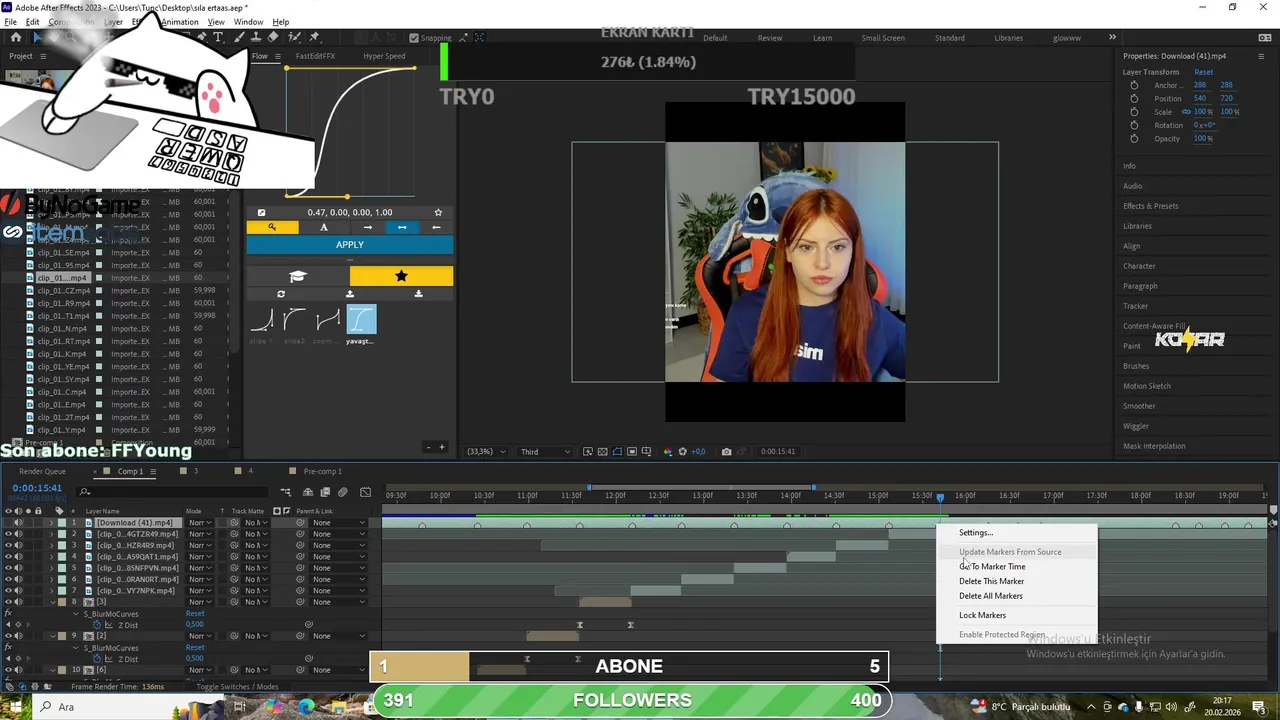Hide layer 5 clip_0...85NFPVN.mp4 eye
The height and width of the screenshot is (720, 1280).
[x=8, y=568]
